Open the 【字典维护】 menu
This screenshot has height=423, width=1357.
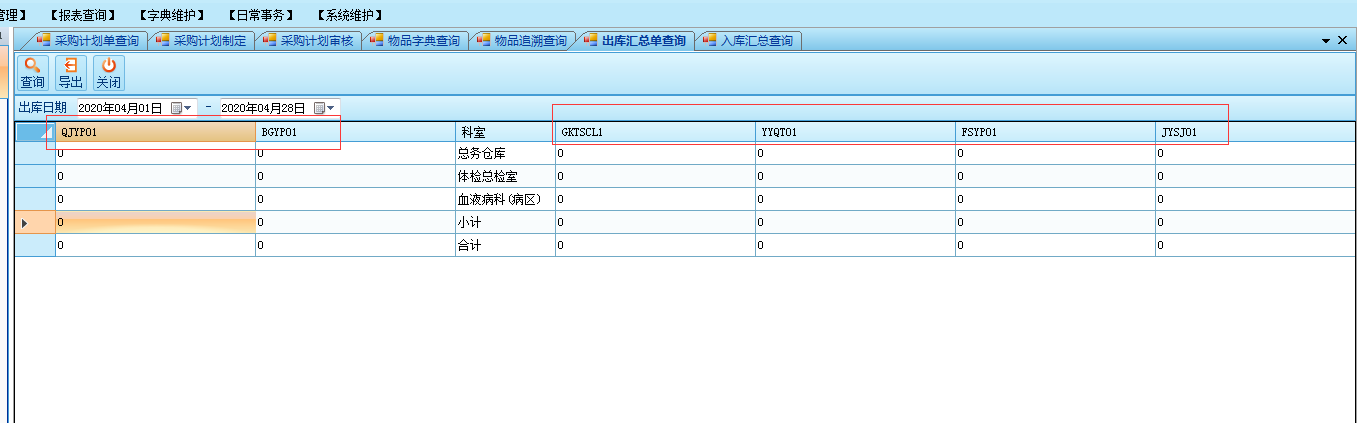pyautogui.click(x=173, y=15)
